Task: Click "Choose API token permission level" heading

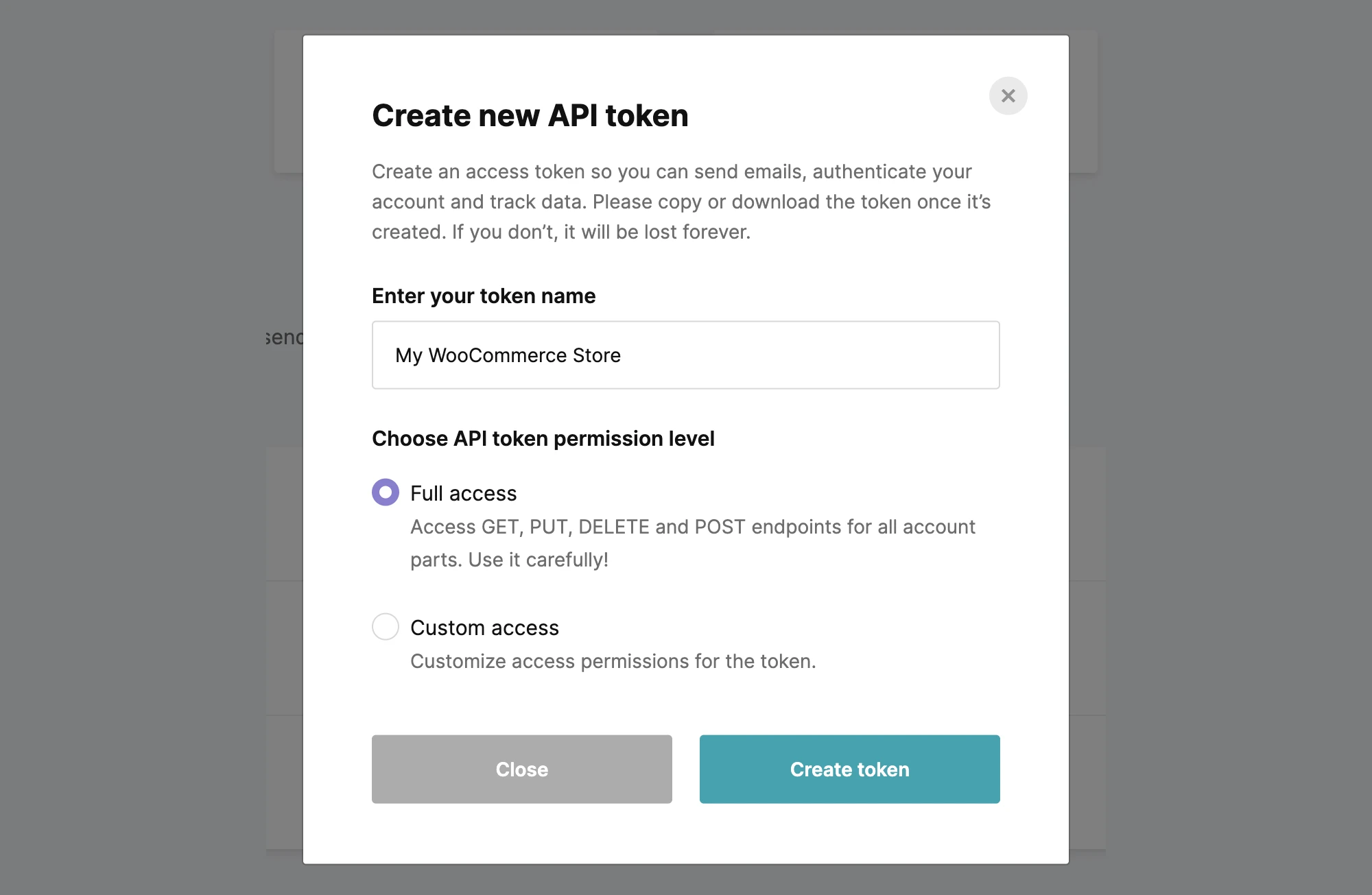Action: (543, 439)
